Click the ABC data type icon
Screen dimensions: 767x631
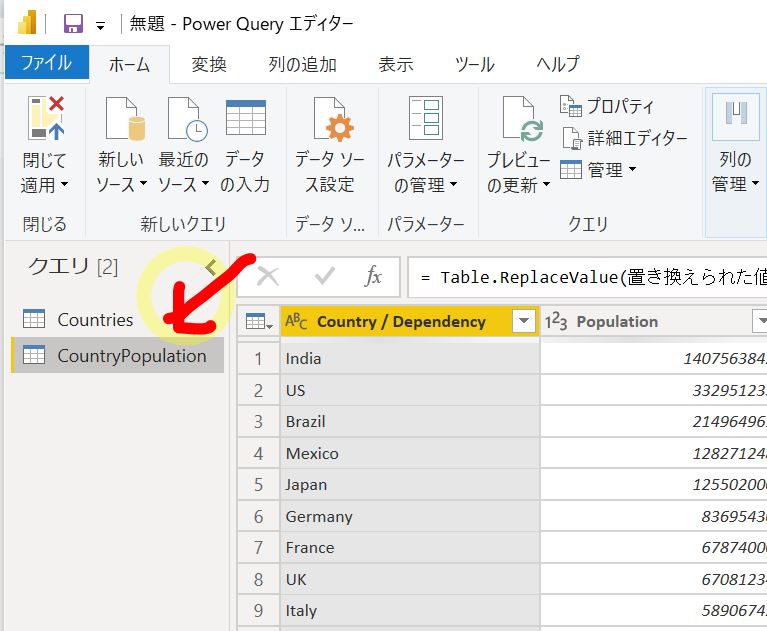(x=296, y=321)
